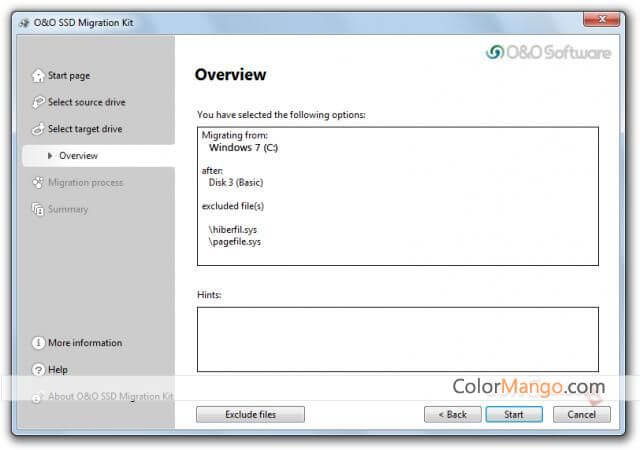Select the \pagefile.sys excluded file line
Image resolution: width=640 pixels, height=450 pixels.
[236, 241]
